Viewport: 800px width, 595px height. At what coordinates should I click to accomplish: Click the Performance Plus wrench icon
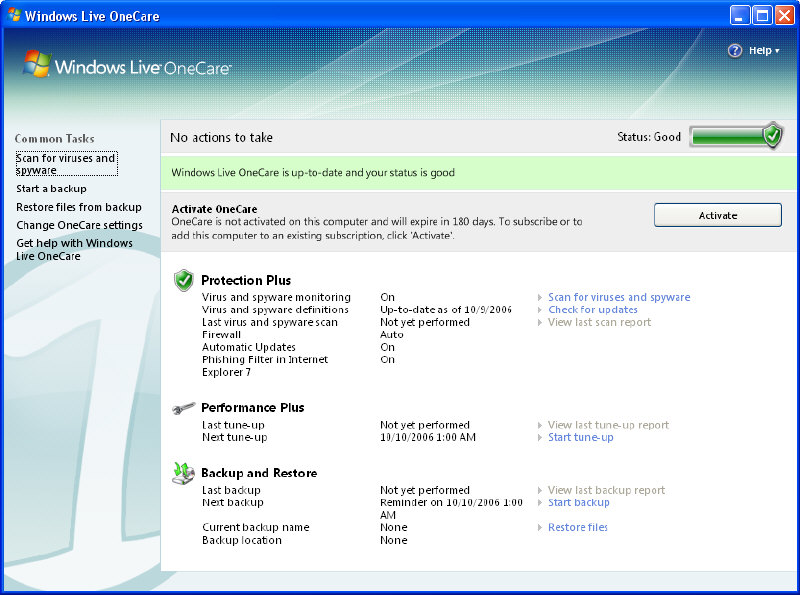(x=184, y=408)
